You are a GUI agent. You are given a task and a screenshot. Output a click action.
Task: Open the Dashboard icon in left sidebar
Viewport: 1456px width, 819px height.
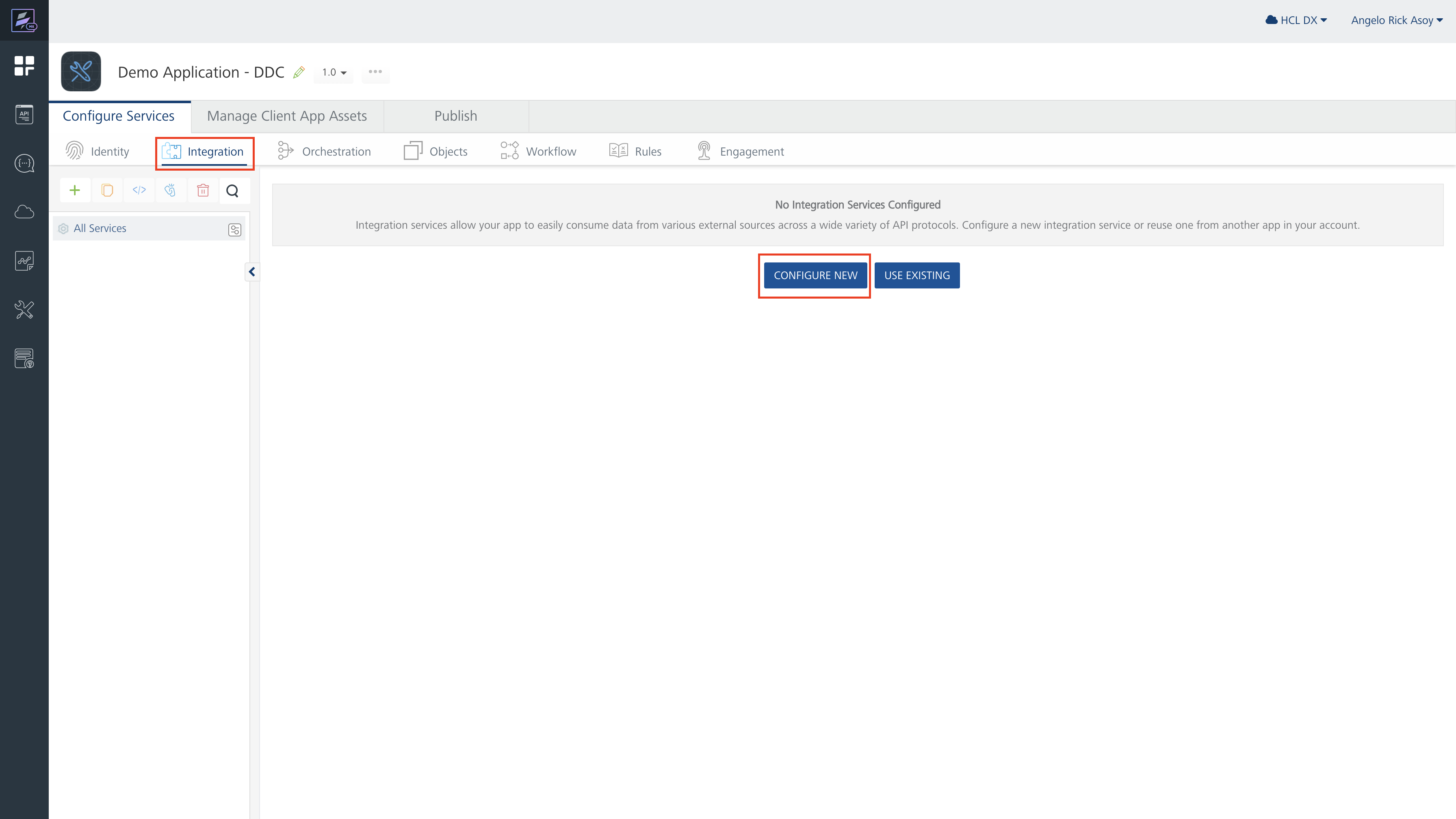[24, 65]
